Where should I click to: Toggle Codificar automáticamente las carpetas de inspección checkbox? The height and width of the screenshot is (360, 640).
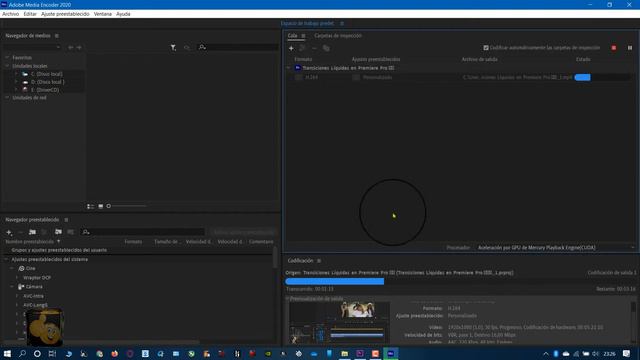pos(486,48)
